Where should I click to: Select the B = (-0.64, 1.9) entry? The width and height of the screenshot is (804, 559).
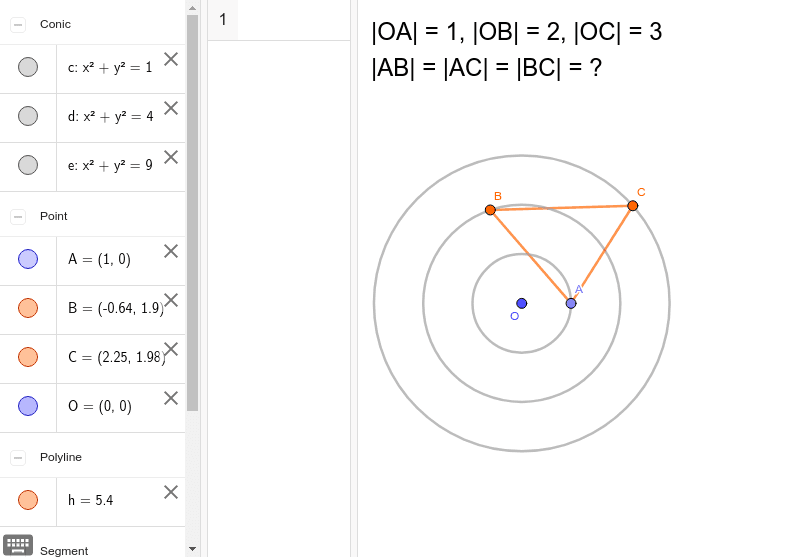[116, 308]
